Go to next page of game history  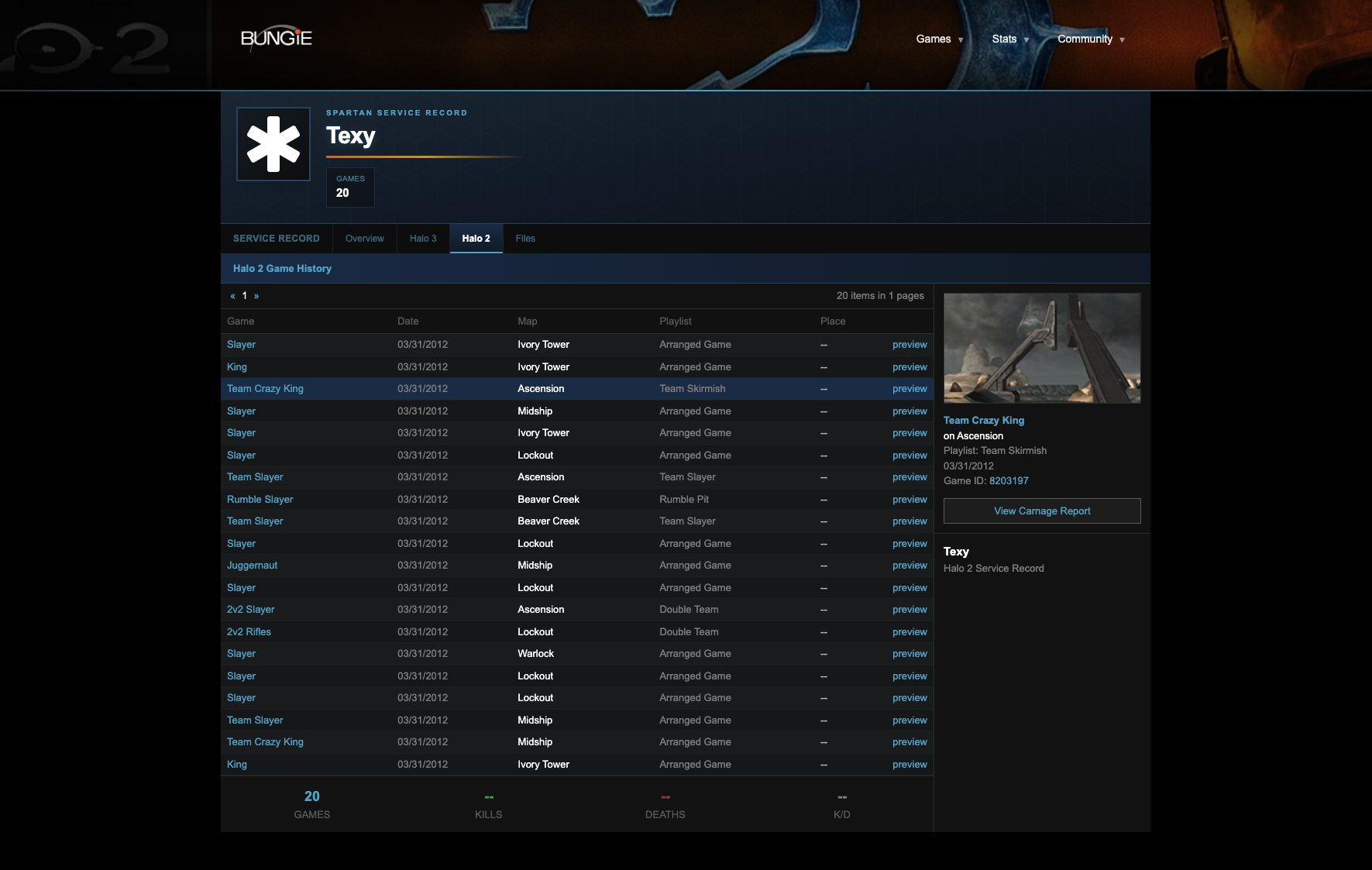pyautogui.click(x=256, y=296)
